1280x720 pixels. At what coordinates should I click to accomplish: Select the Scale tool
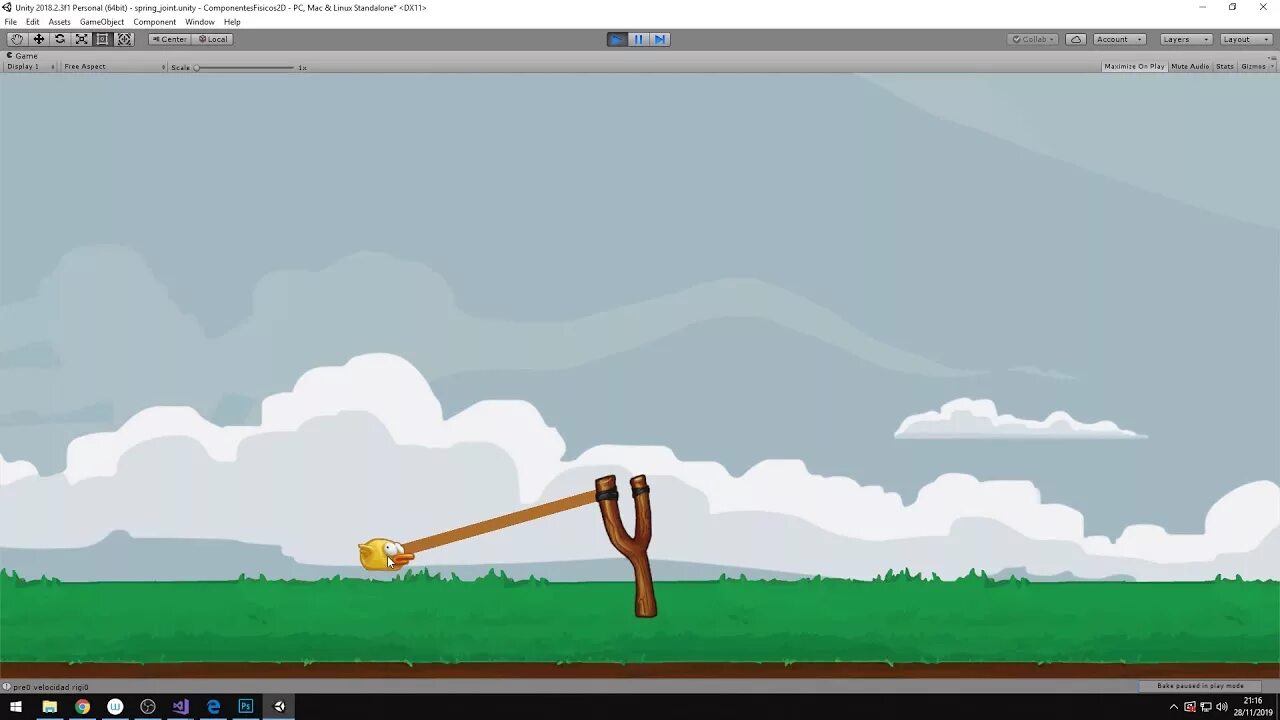point(82,39)
